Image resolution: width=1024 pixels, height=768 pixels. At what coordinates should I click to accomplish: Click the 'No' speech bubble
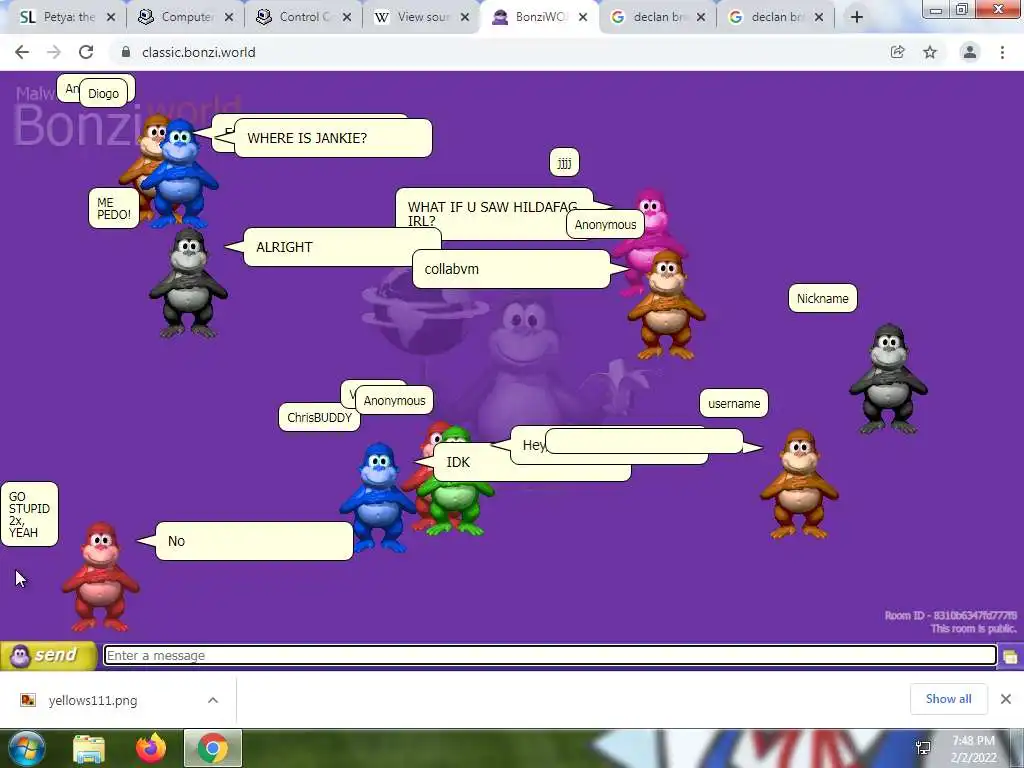(254, 541)
